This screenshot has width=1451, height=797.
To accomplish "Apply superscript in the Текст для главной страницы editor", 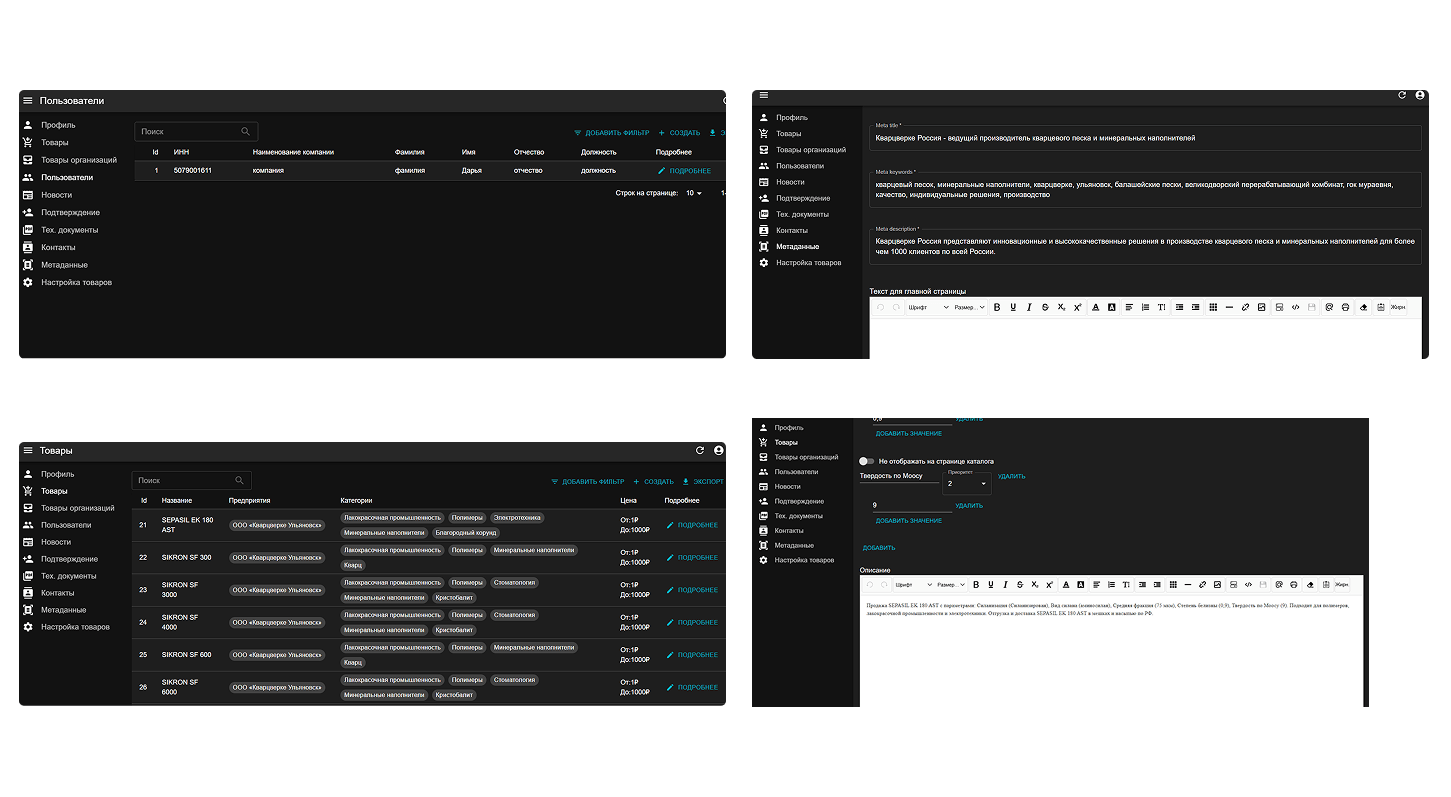I will click(x=1077, y=307).
